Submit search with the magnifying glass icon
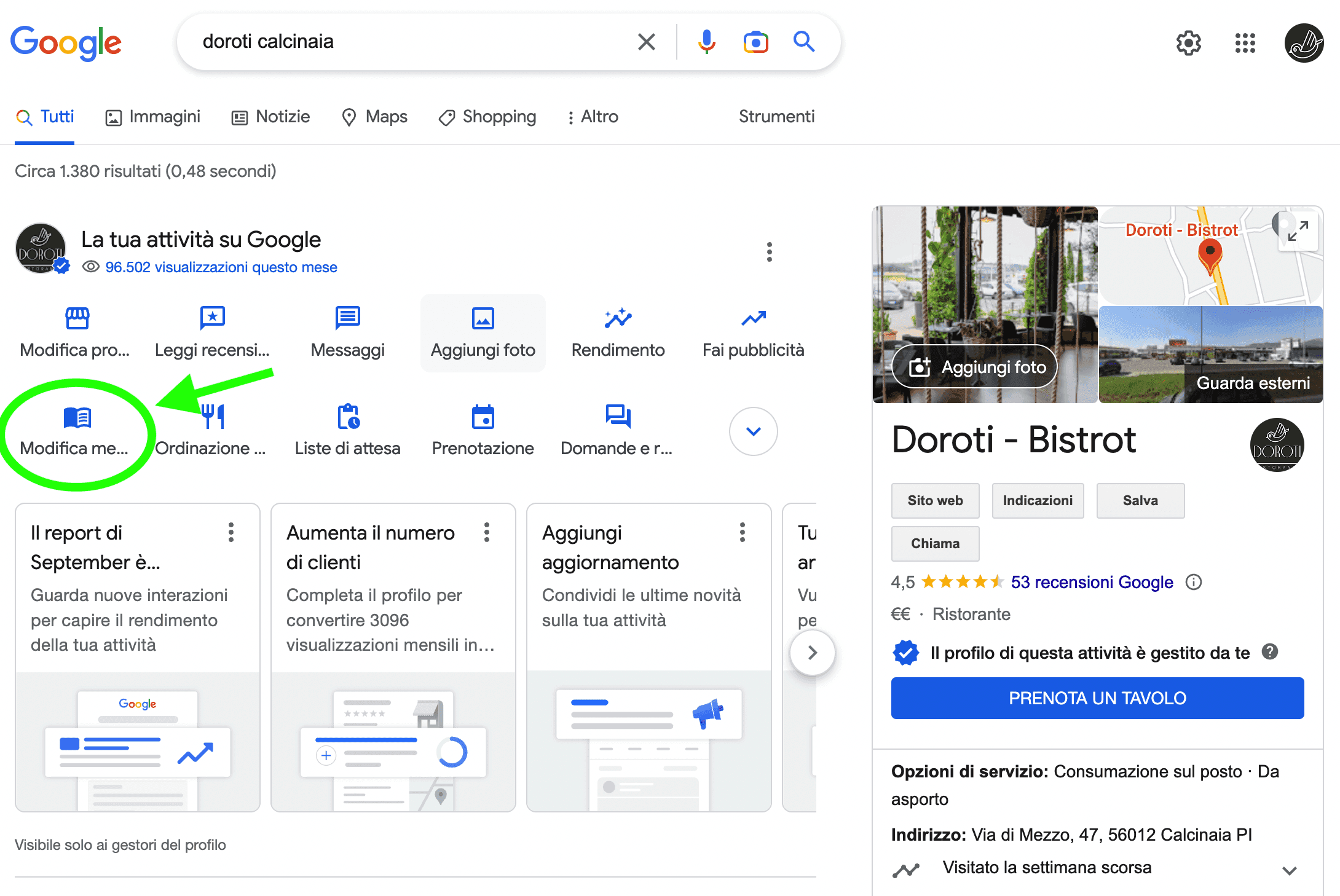1340x896 pixels. [x=803, y=42]
